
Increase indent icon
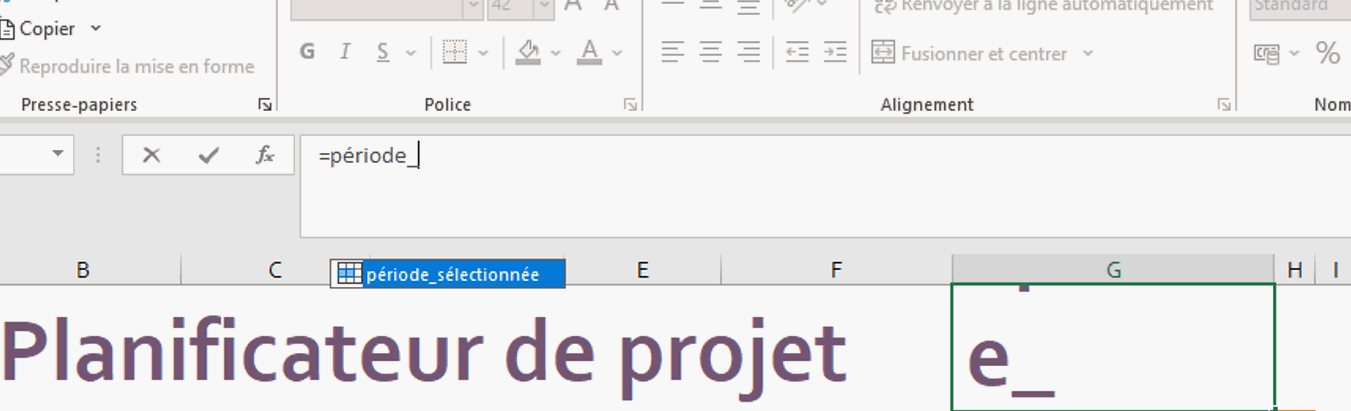pyautogui.click(x=834, y=53)
